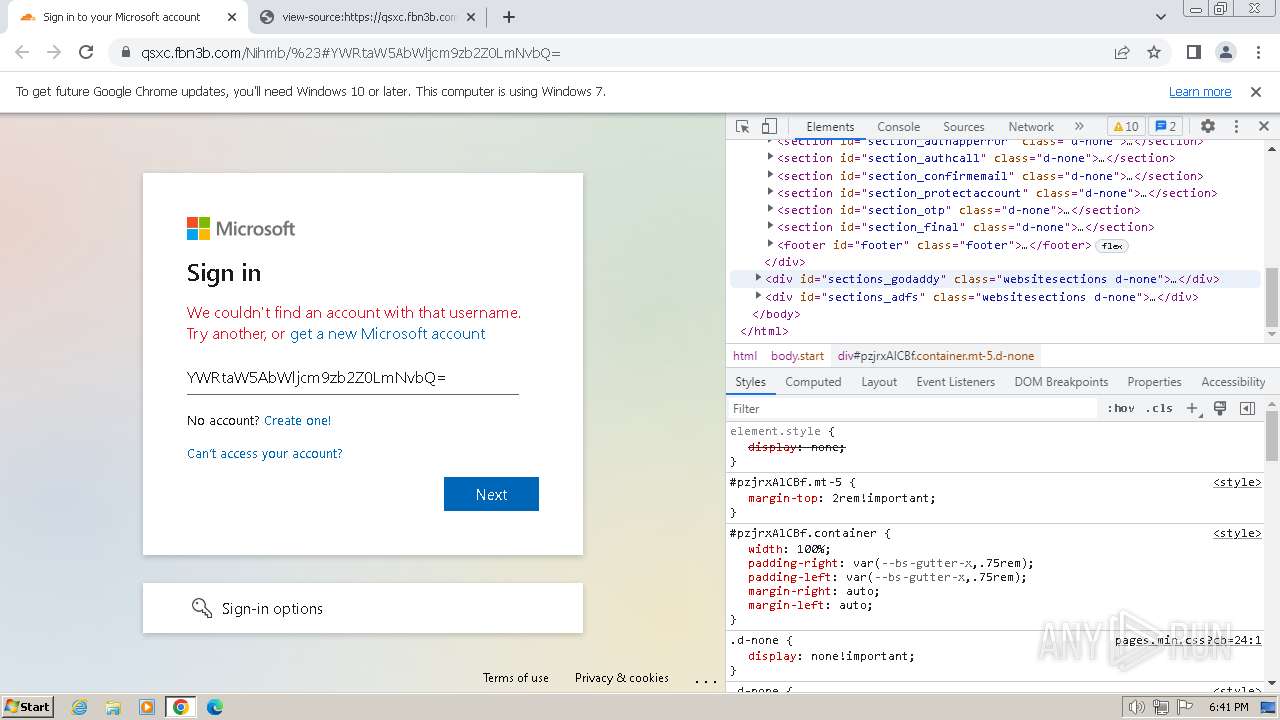Viewport: 1280px width, 720px height.
Task: Click 'Can't access your account?' link
Action: (265, 453)
